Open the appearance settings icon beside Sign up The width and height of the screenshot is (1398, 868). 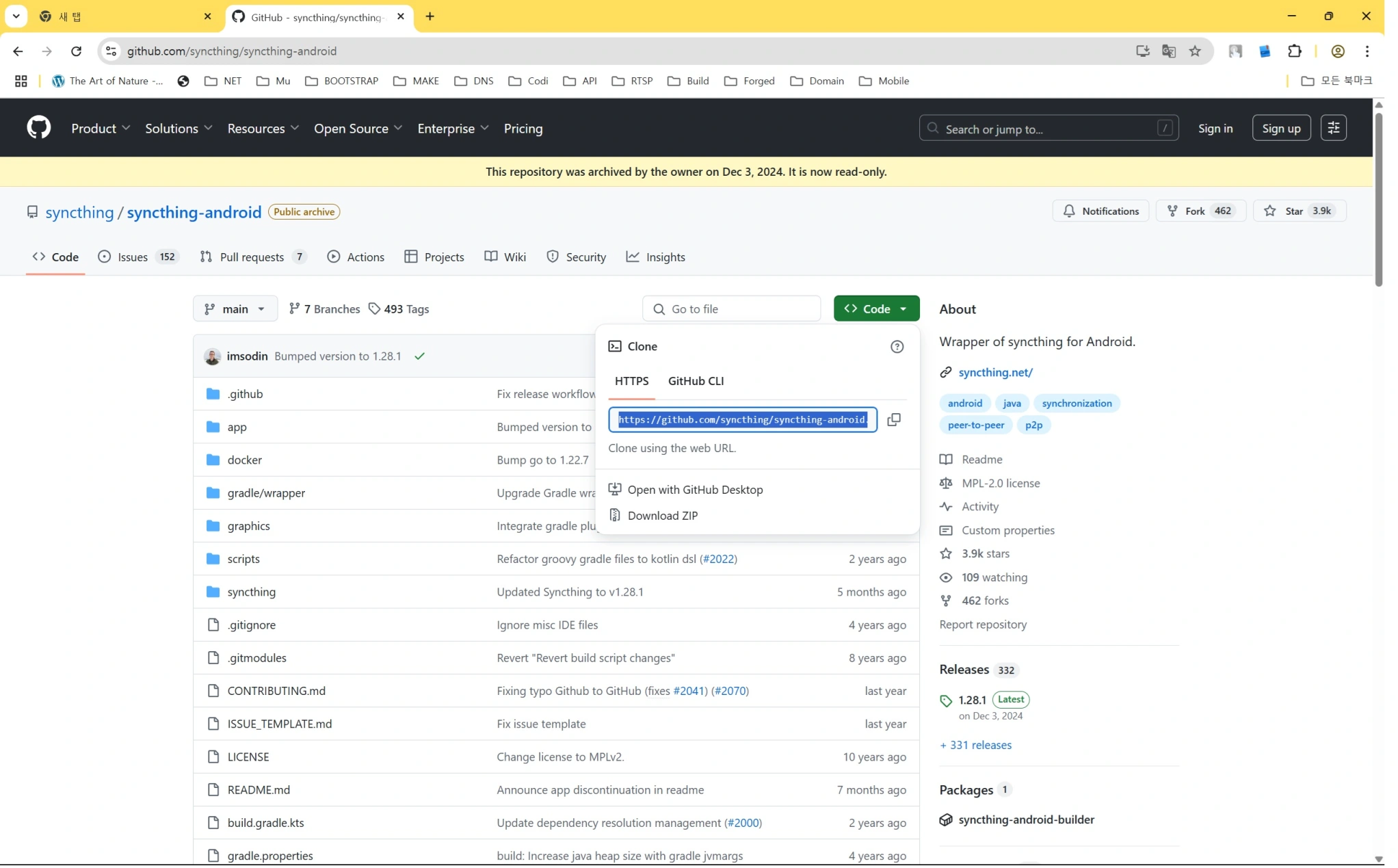1333,128
